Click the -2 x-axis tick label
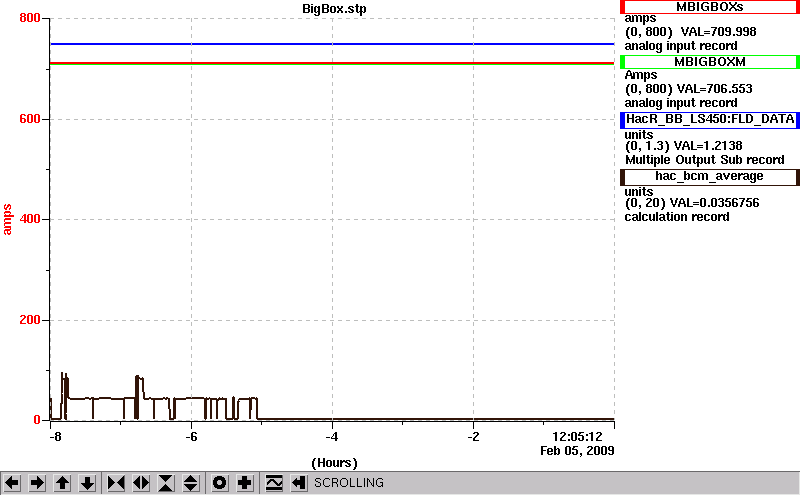The height and width of the screenshot is (495, 800). tap(473, 437)
